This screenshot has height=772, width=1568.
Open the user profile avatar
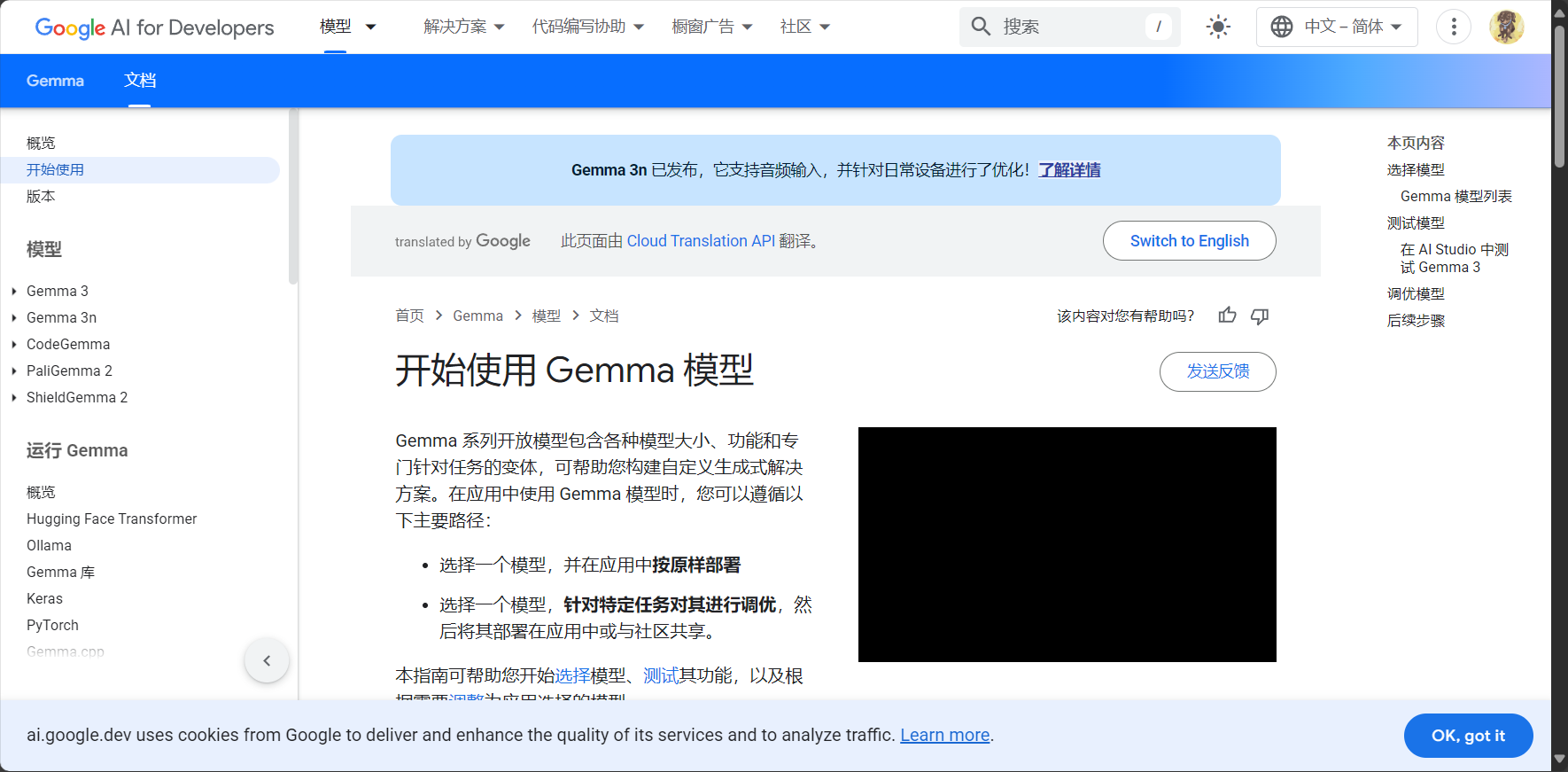(x=1506, y=27)
